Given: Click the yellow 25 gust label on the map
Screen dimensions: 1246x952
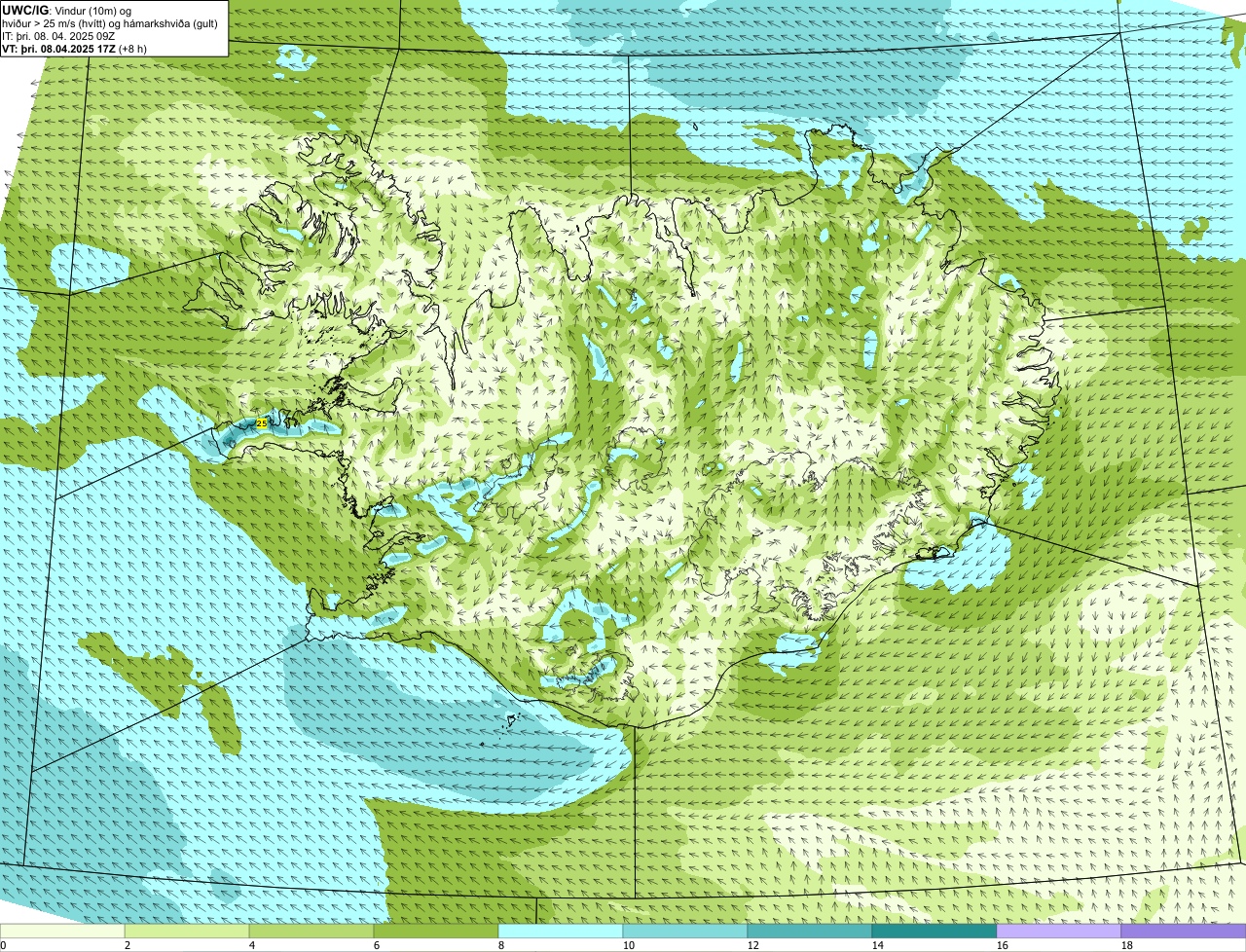Looking at the screenshot, I should [261, 423].
